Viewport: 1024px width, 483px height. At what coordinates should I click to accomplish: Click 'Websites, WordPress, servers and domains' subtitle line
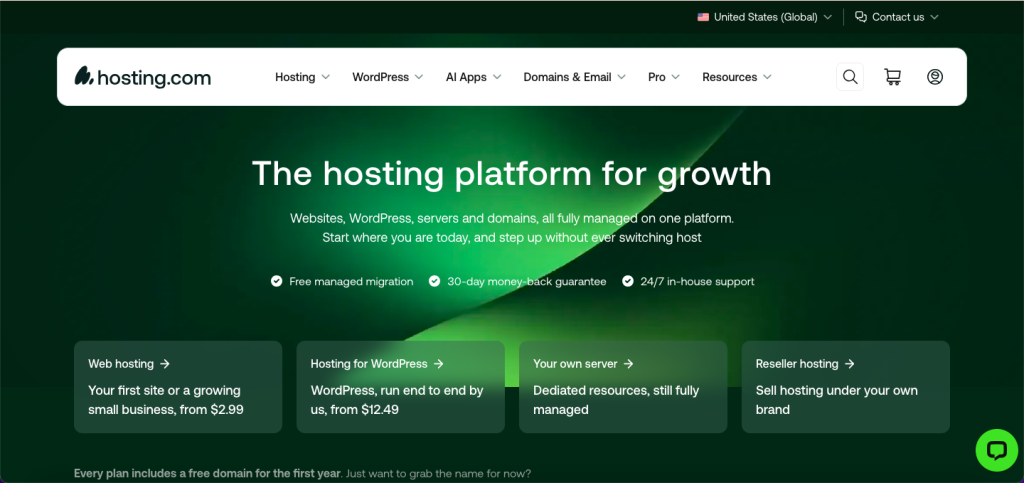pyautogui.click(x=512, y=218)
